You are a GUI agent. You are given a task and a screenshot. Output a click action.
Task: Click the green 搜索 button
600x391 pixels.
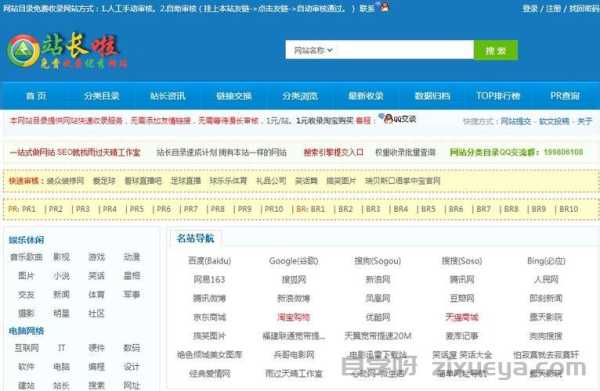[496, 50]
